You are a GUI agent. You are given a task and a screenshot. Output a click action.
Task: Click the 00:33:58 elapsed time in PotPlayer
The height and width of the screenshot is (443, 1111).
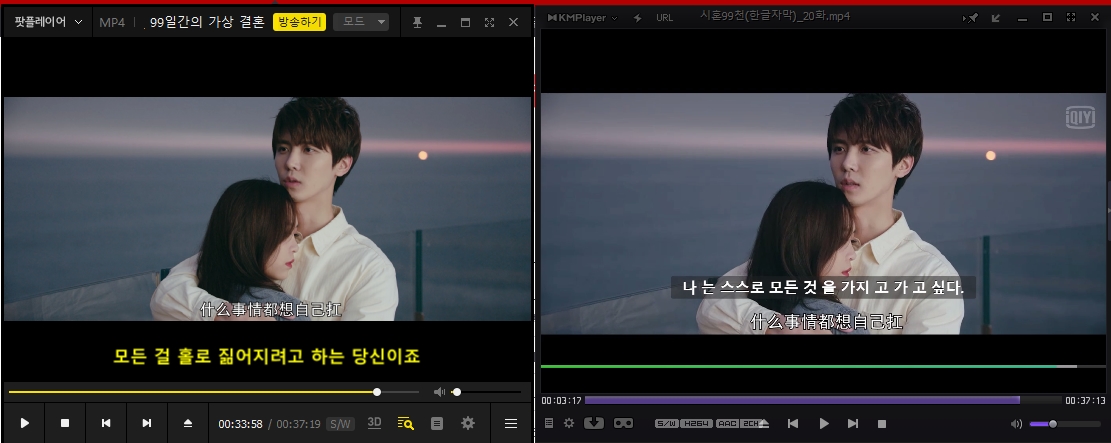coord(240,424)
